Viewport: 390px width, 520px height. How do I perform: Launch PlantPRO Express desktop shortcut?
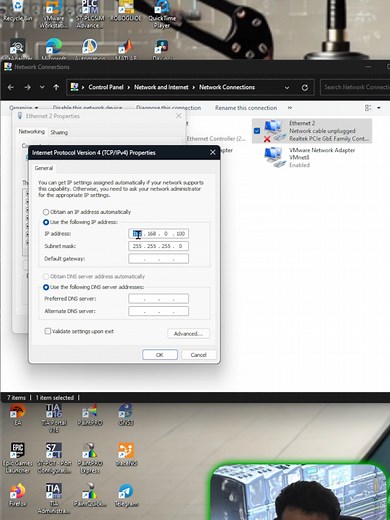click(90, 458)
